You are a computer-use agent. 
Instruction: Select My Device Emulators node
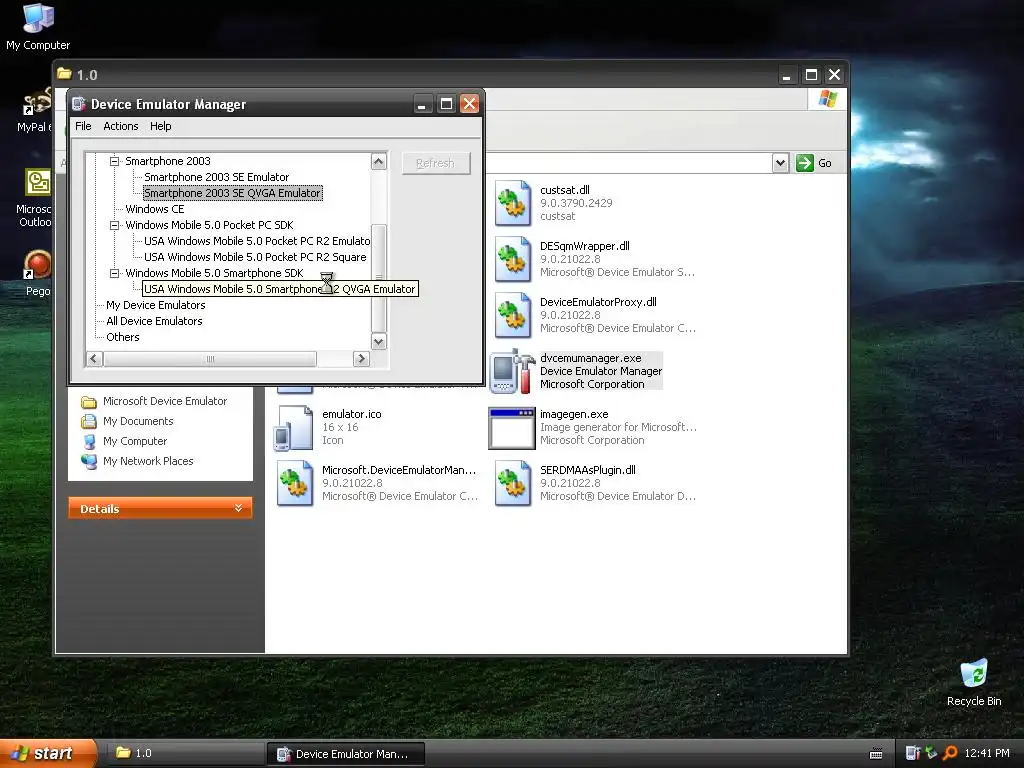point(155,305)
